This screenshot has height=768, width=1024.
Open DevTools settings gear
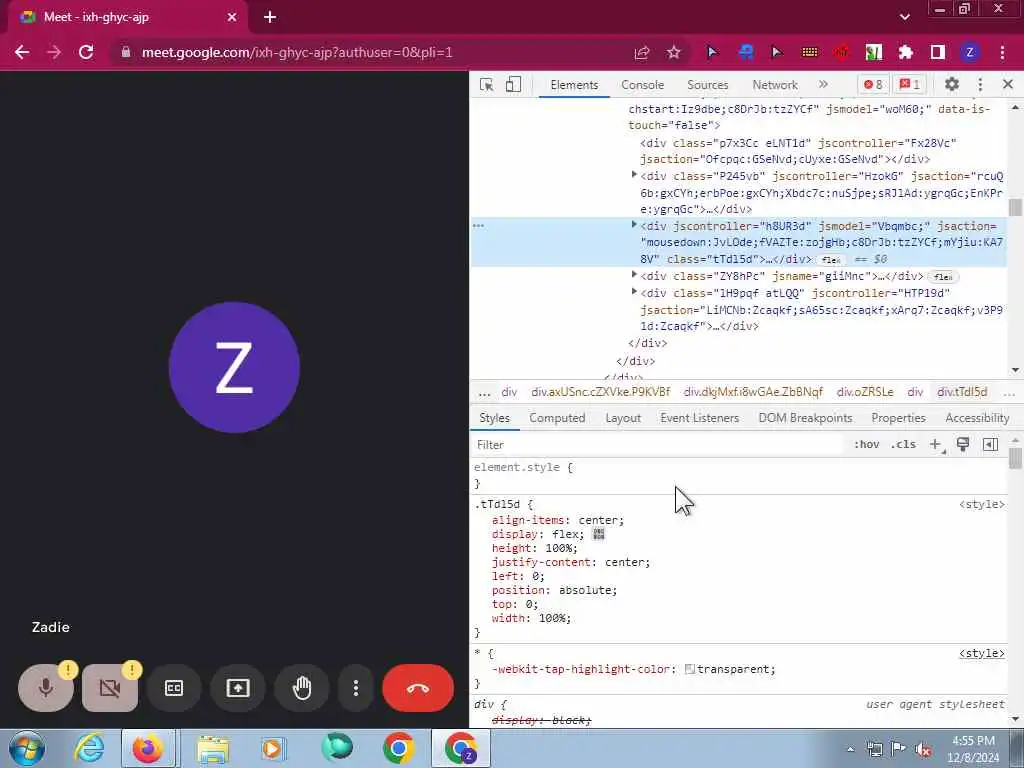(952, 84)
